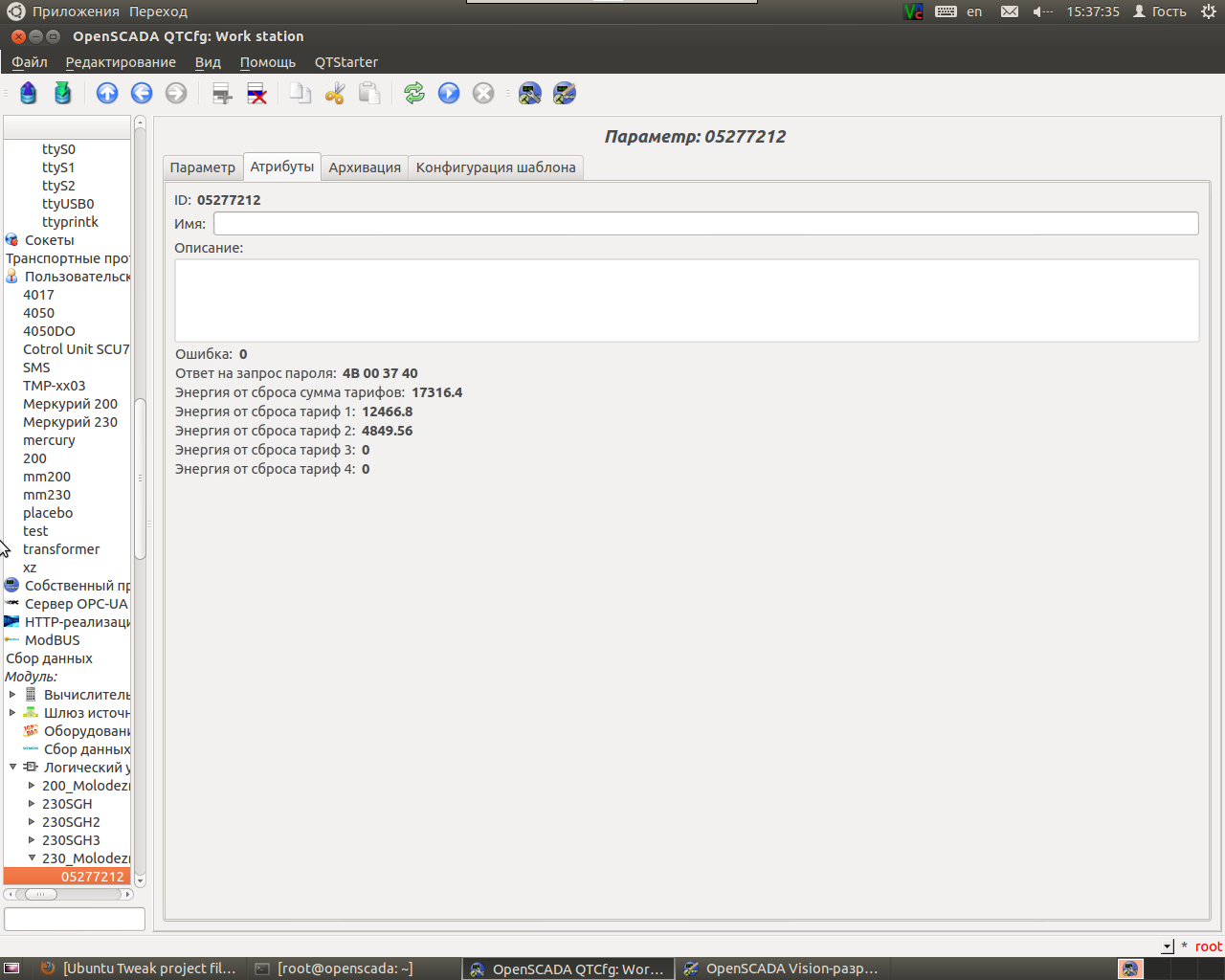The image size is (1225, 980).
Task: Open the Вид menu
Action: (x=208, y=62)
